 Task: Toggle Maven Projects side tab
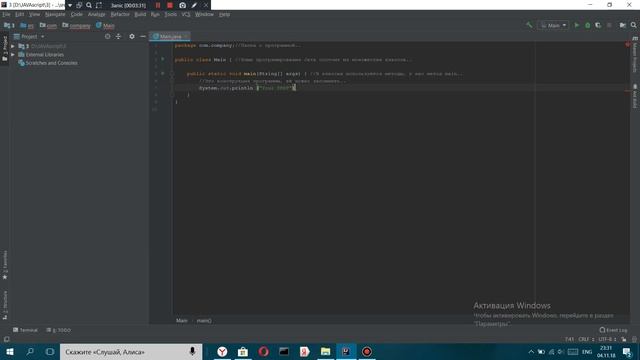635,54
